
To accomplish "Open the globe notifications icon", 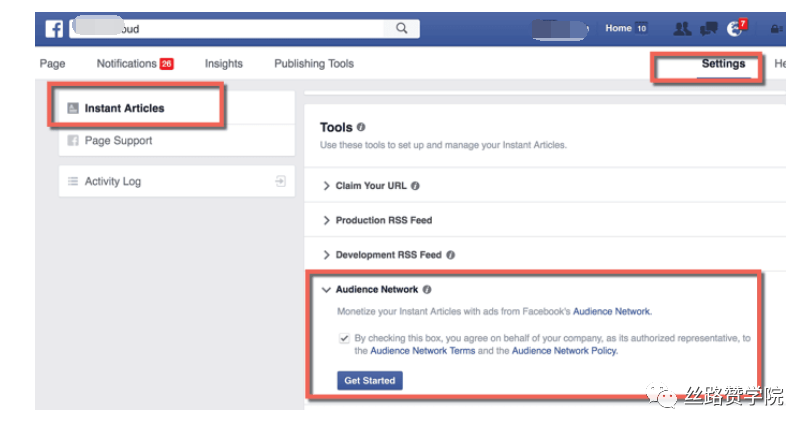I will (734, 29).
